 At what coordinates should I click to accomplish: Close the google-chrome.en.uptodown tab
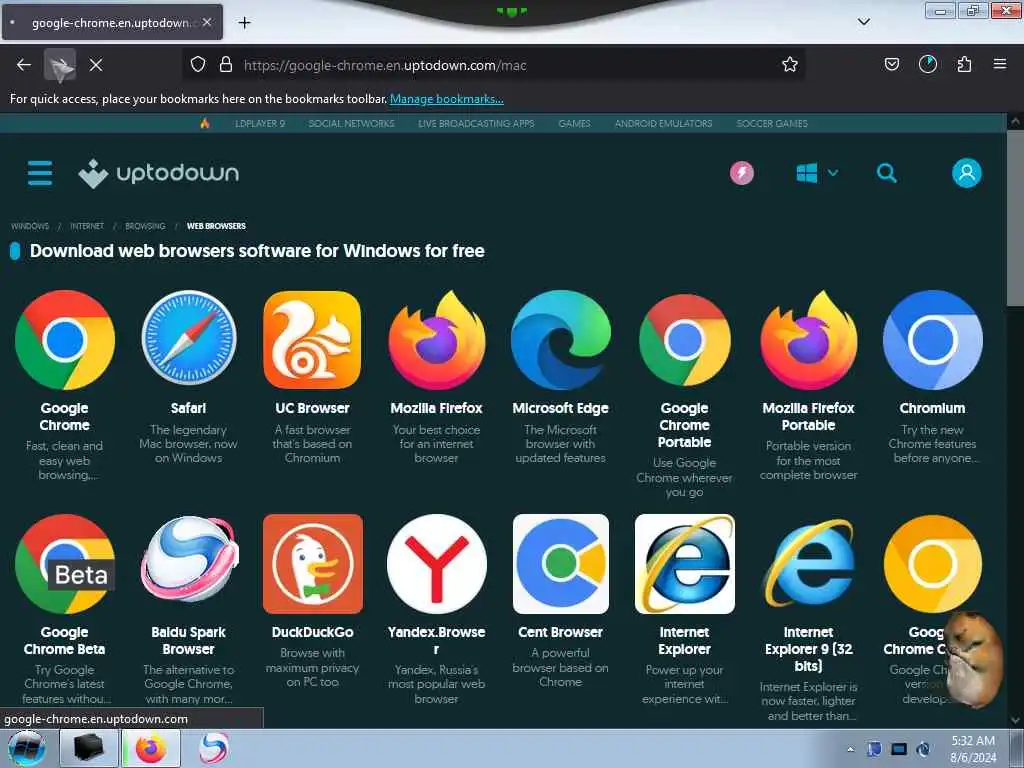[207, 22]
